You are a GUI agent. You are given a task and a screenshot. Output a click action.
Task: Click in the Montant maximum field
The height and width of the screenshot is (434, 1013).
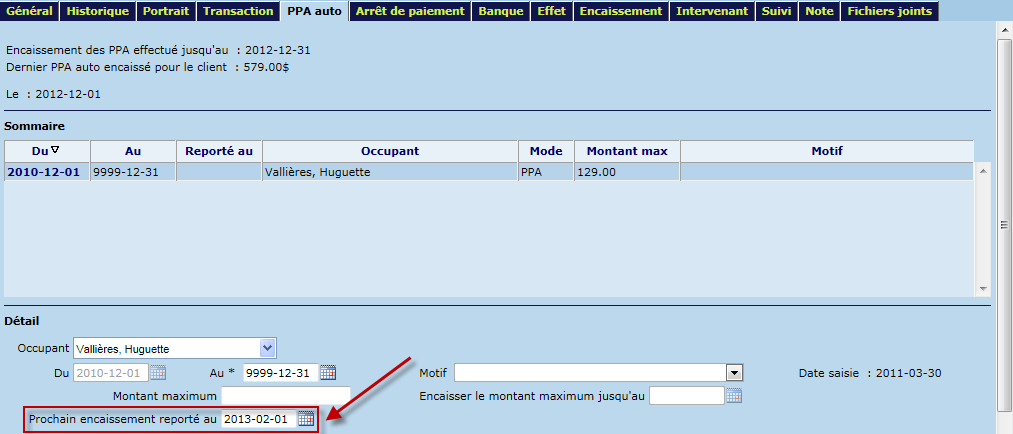[x=286, y=396]
